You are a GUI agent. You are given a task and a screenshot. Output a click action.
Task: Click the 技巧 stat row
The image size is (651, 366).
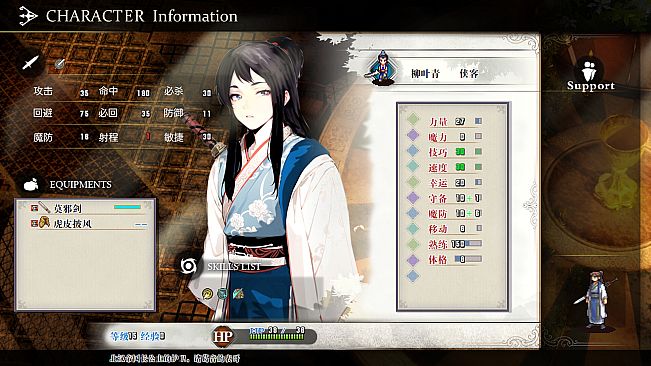[x=451, y=152]
